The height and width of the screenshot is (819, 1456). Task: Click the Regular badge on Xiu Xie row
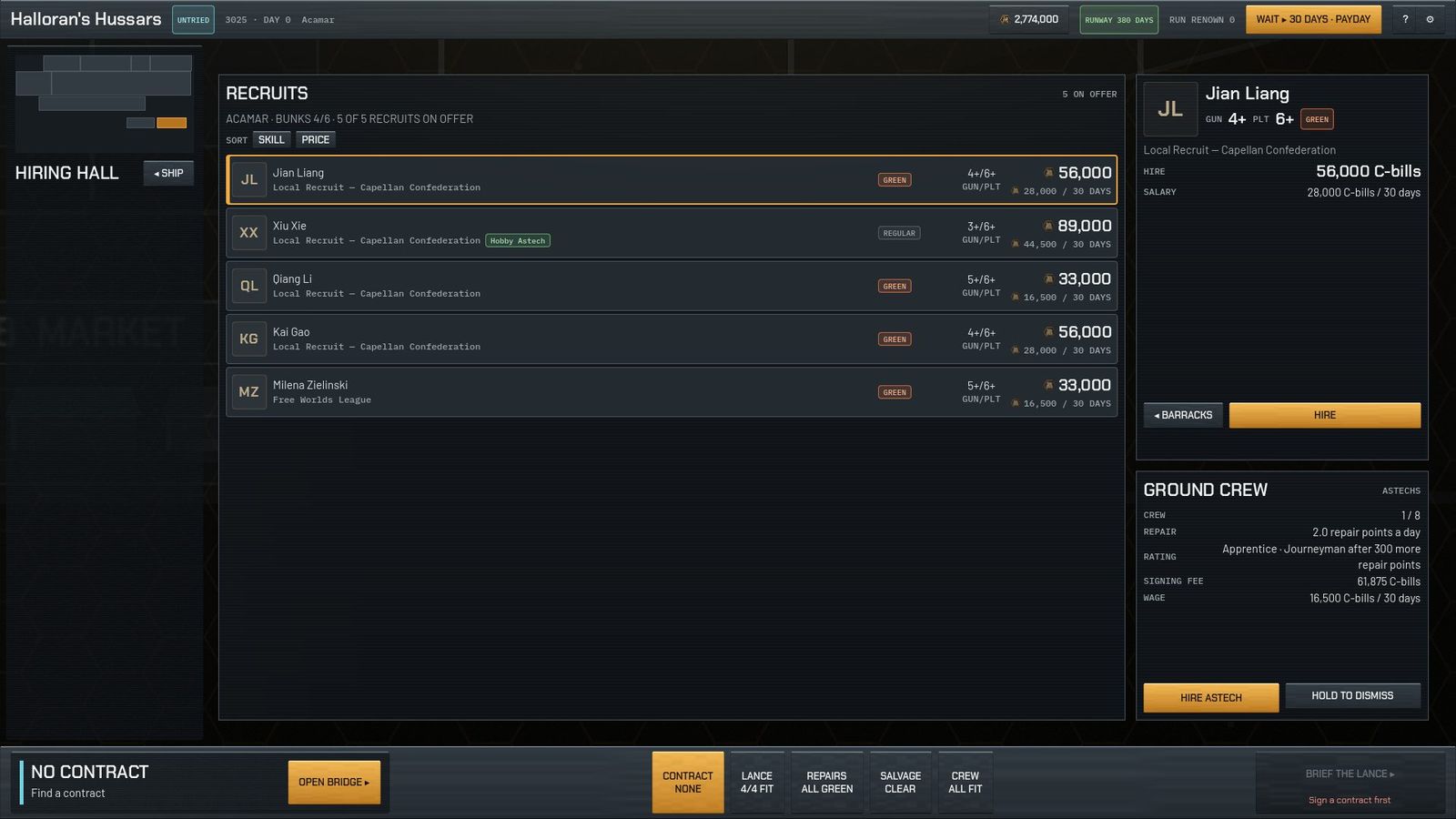tap(899, 233)
